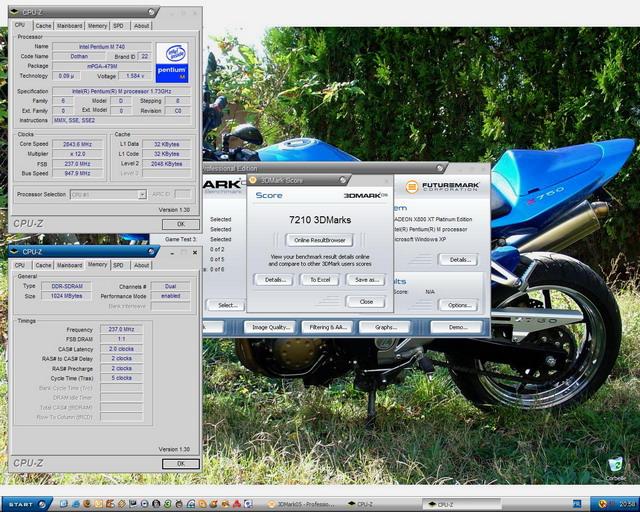Viewport: 640px width, 512px height.
Task: Open Filtering & AA... settings
Action: (327, 327)
